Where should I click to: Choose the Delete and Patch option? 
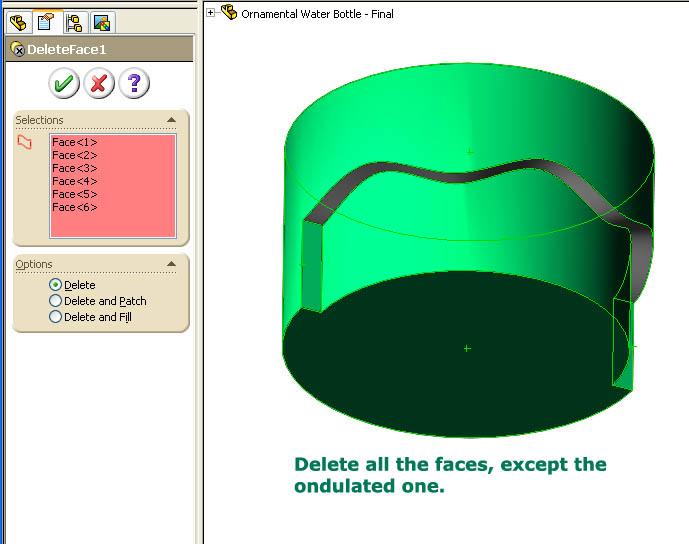pyautogui.click(x=55, y=301)
